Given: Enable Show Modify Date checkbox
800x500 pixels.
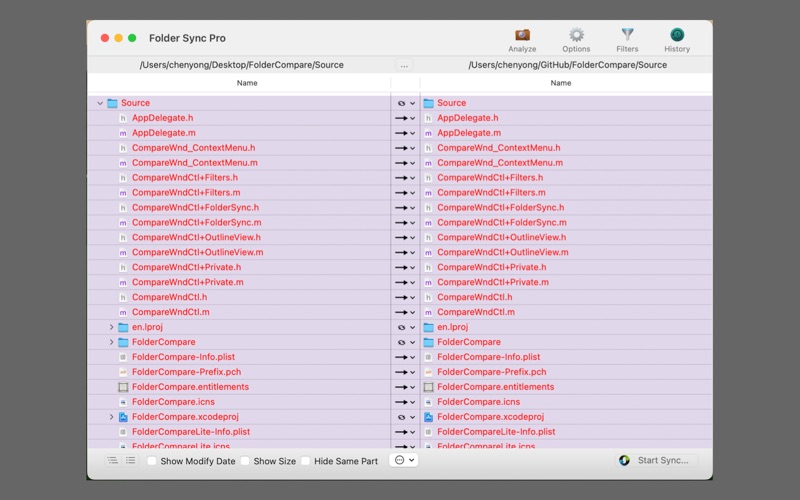Looking at the screenshot, I should coord(152,461).
